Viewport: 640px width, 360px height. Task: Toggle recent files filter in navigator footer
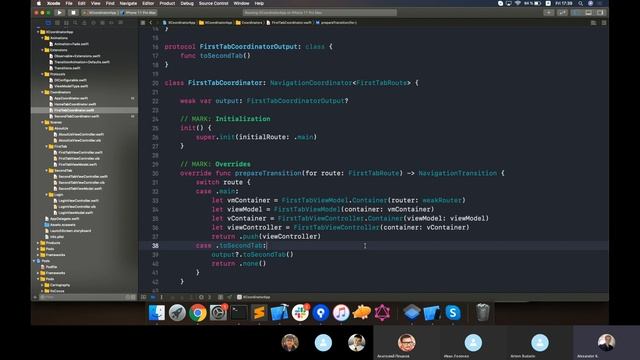pyautogui.click(x=128, y=297)
